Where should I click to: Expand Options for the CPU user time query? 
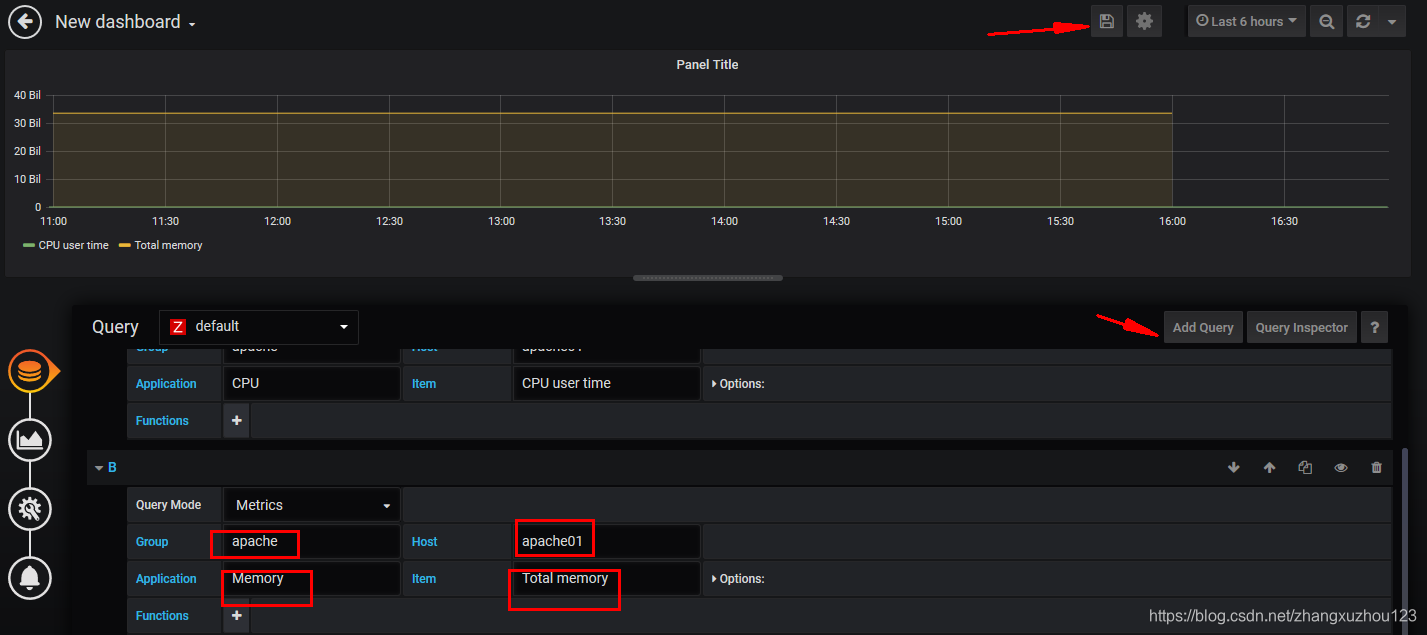pos(738,384)
